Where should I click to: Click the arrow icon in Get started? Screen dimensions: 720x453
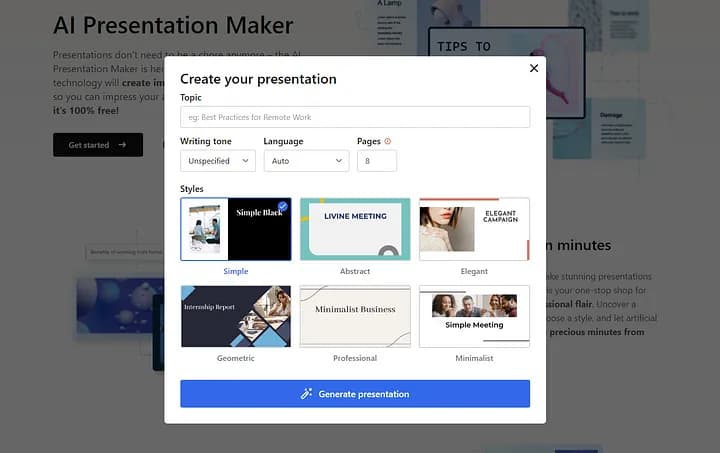pos(122,145)
